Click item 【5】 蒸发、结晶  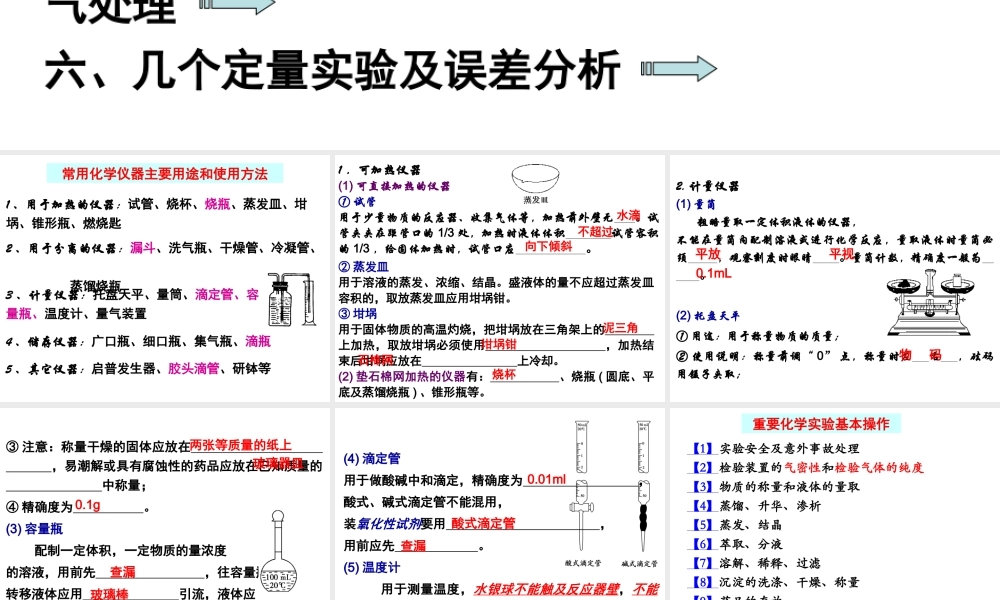tap(737, 525)
